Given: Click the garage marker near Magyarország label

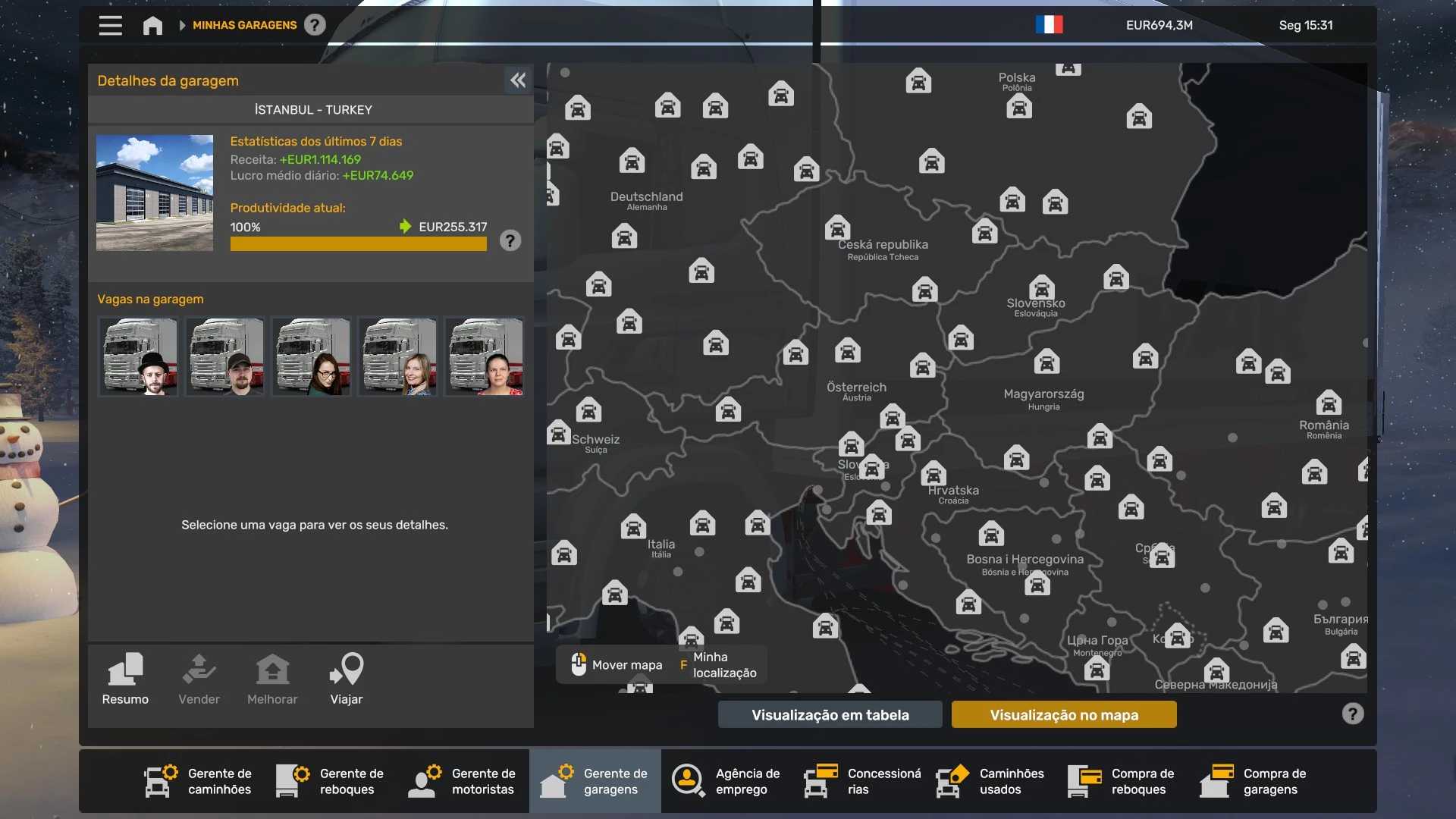Looking at the screenshot, I should tap(1046, 362).
